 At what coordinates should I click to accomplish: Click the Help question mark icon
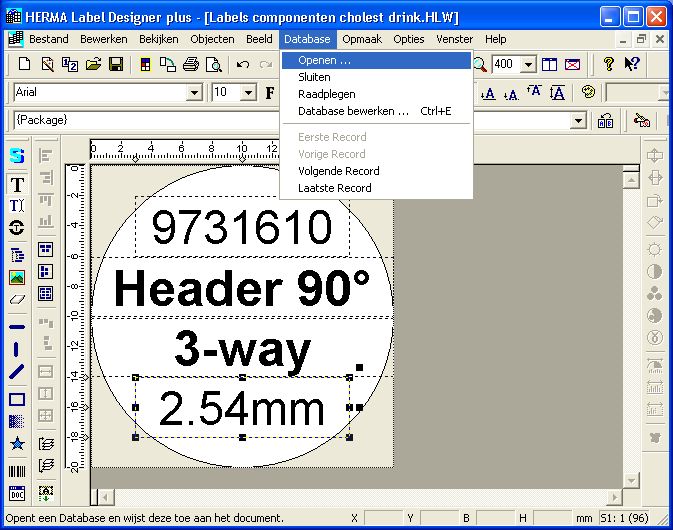tap(608, 65)
